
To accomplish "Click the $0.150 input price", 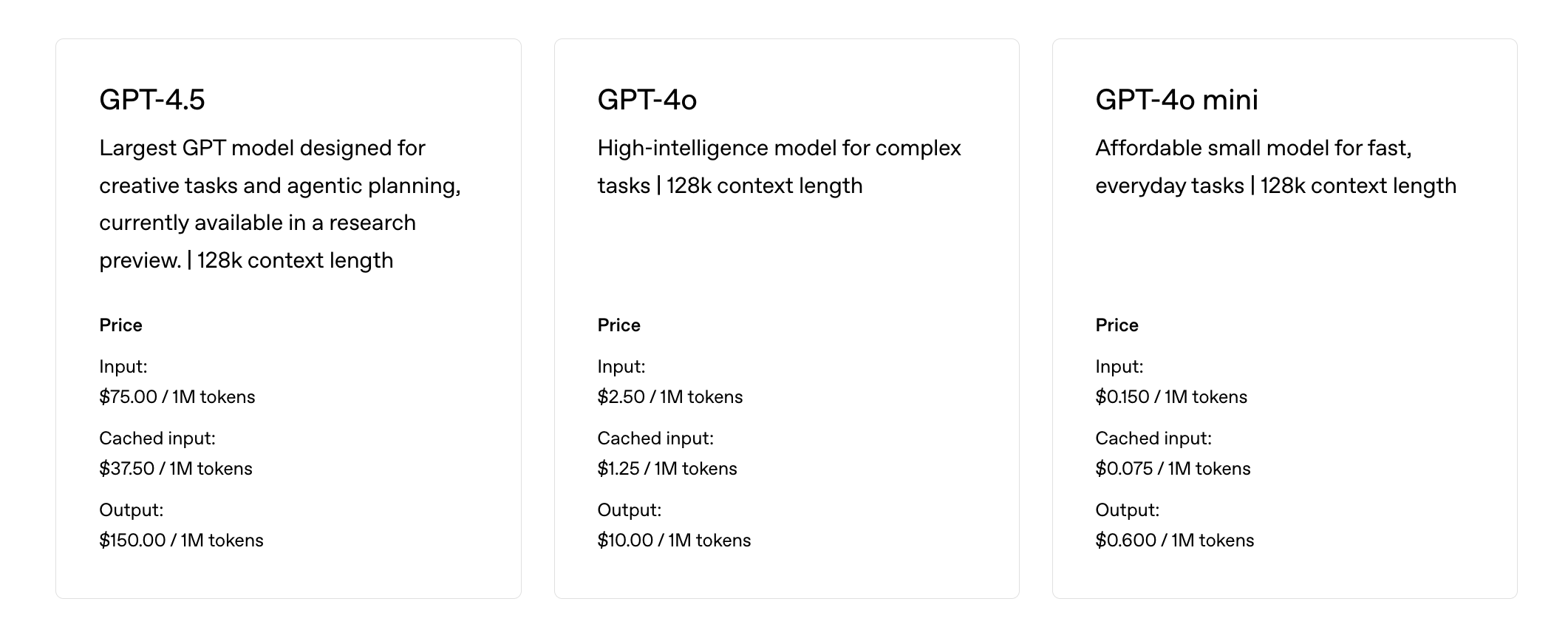I will [1171, 397].
